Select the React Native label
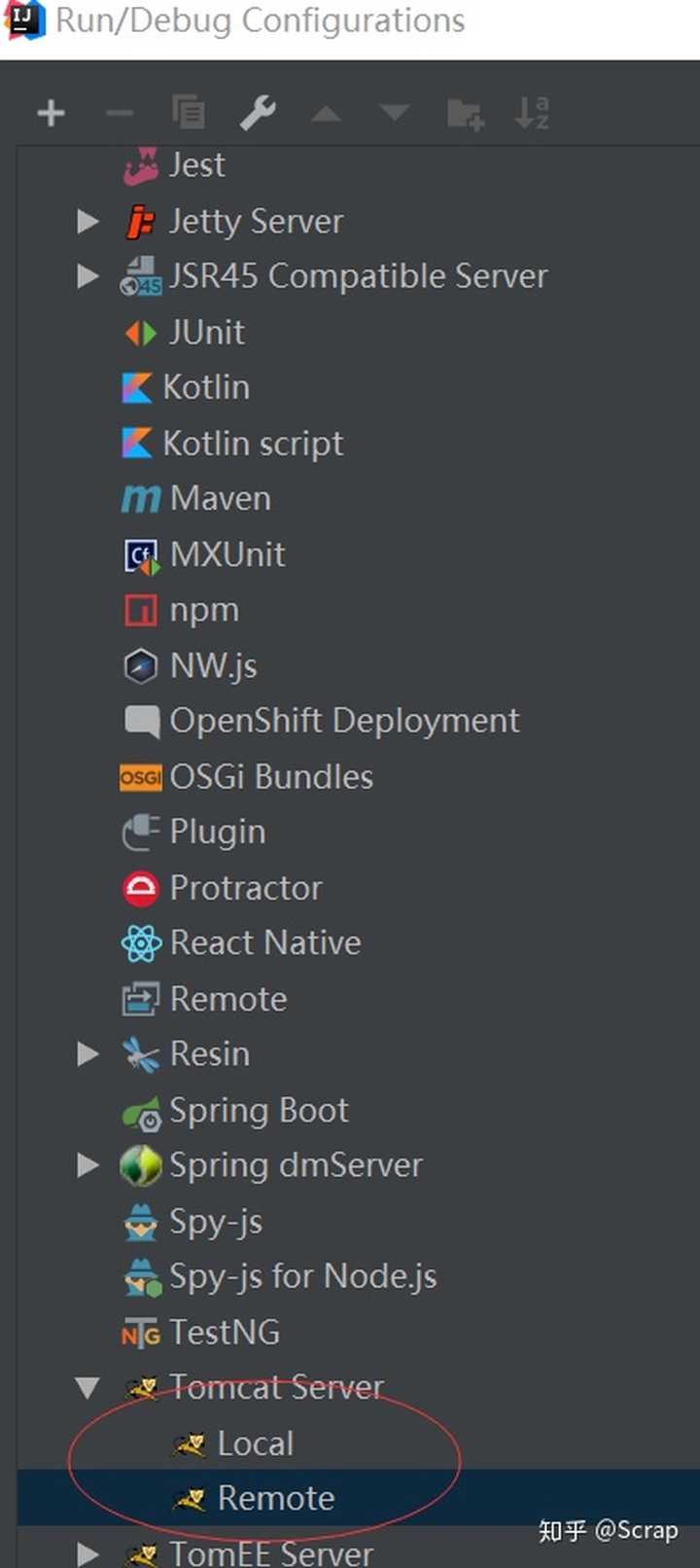Screen dimensions: 700x1568 (x=265, y=944)
